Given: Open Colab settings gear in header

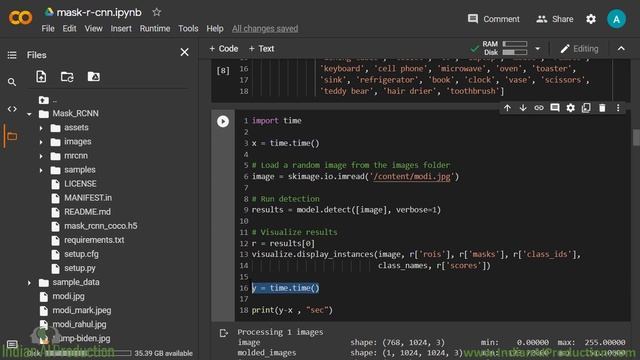Looking at the screenshot, I should coord(591,19).
